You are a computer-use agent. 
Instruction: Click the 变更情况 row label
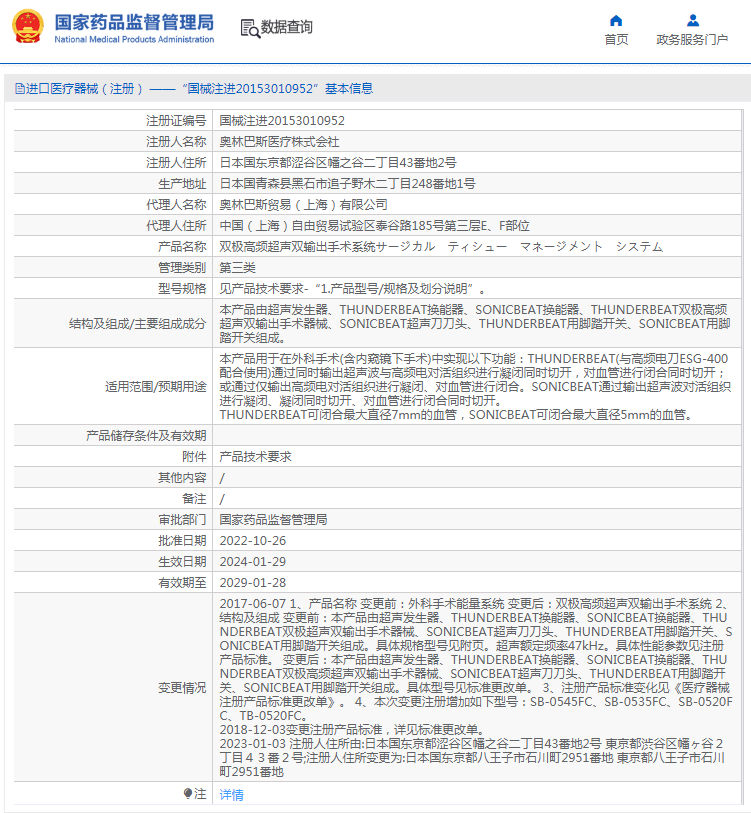[182, 688]
